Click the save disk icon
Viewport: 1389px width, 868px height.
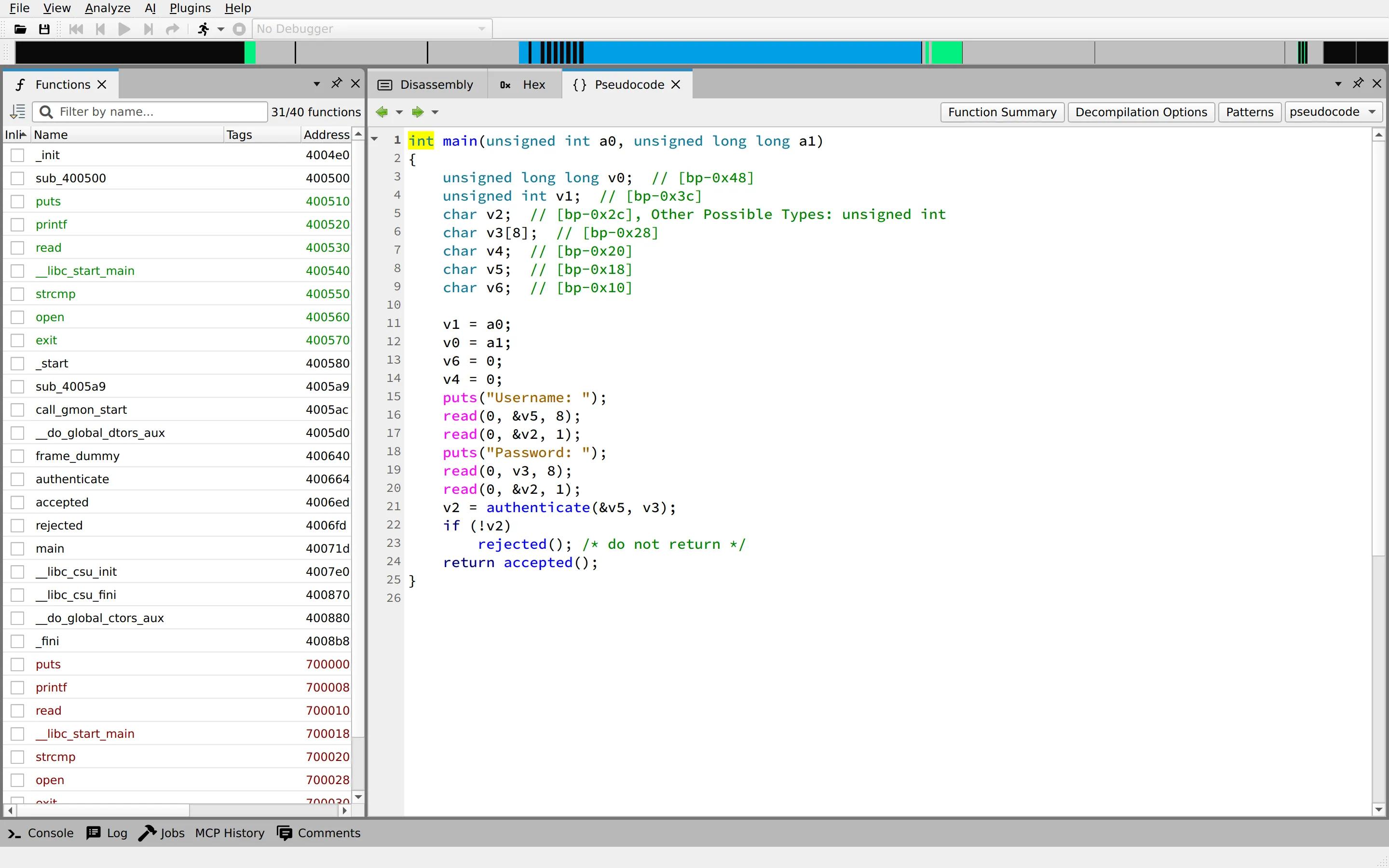[x=44, y=29]
